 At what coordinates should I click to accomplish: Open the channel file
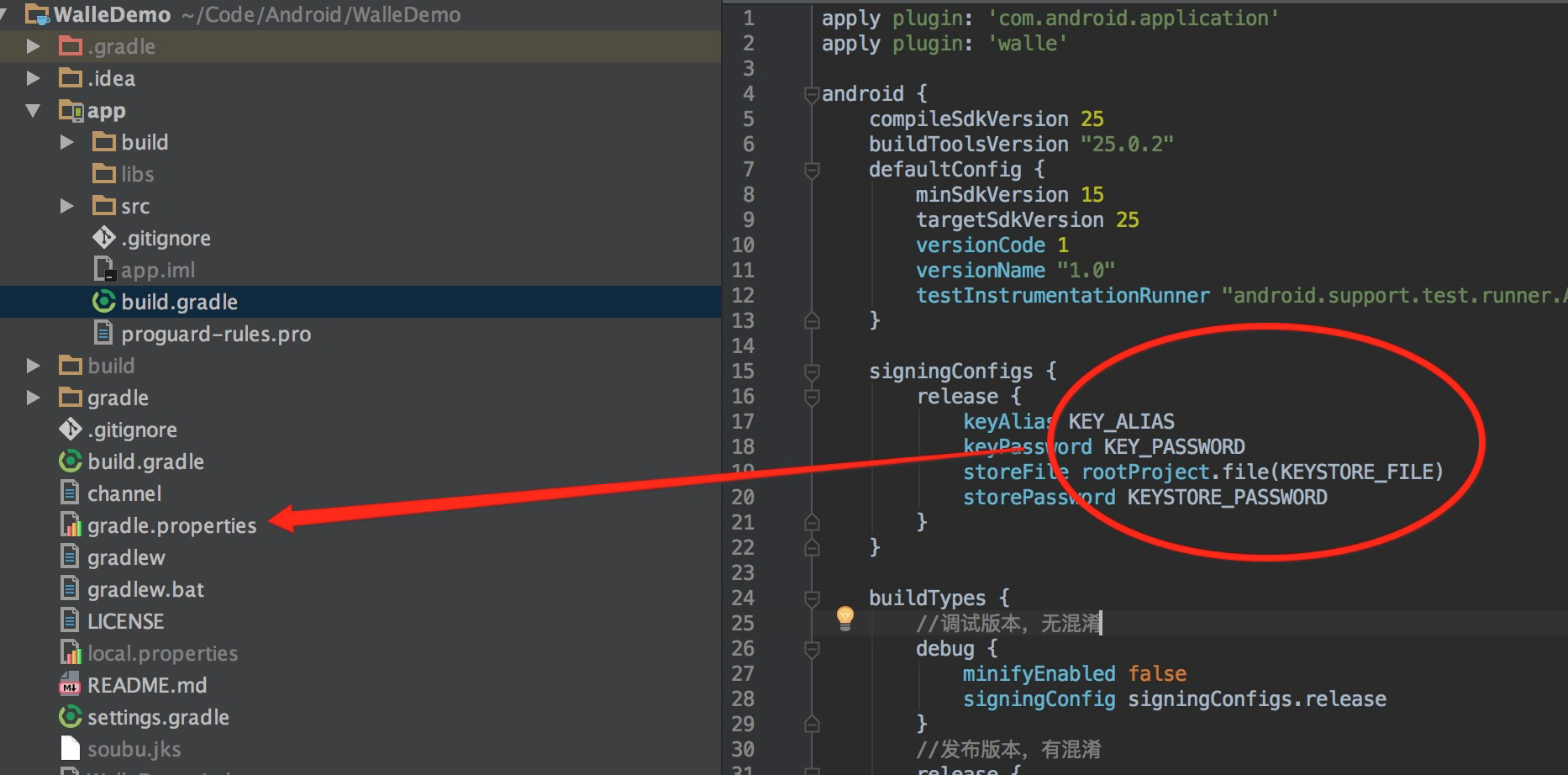[x=124, y=493]
